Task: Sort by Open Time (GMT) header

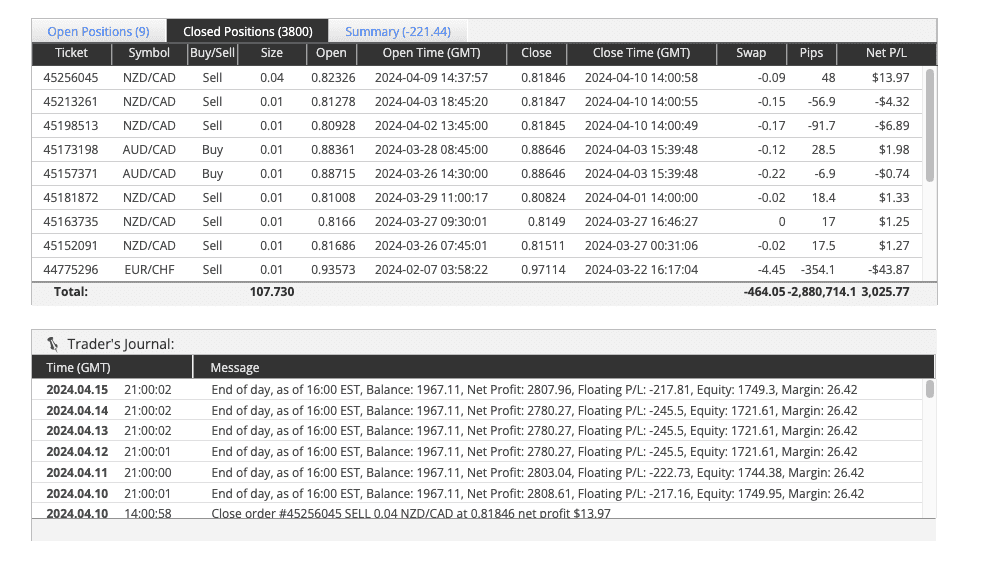Action: click(432, 53)
